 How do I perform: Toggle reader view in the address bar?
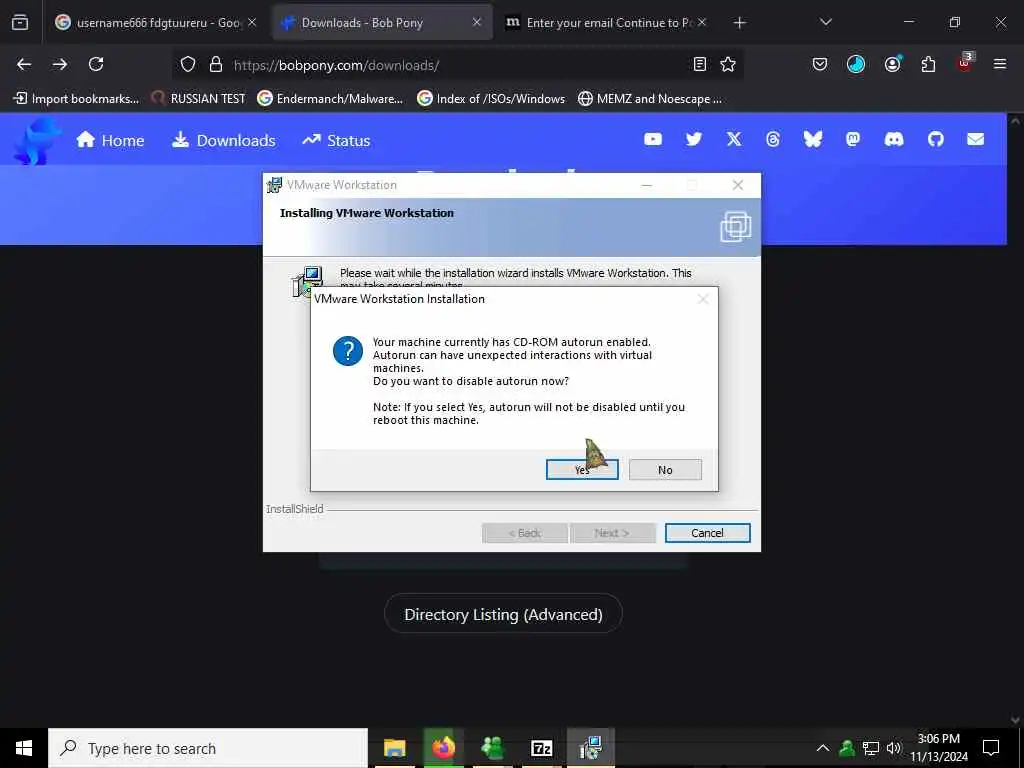[x=699, y=64]
